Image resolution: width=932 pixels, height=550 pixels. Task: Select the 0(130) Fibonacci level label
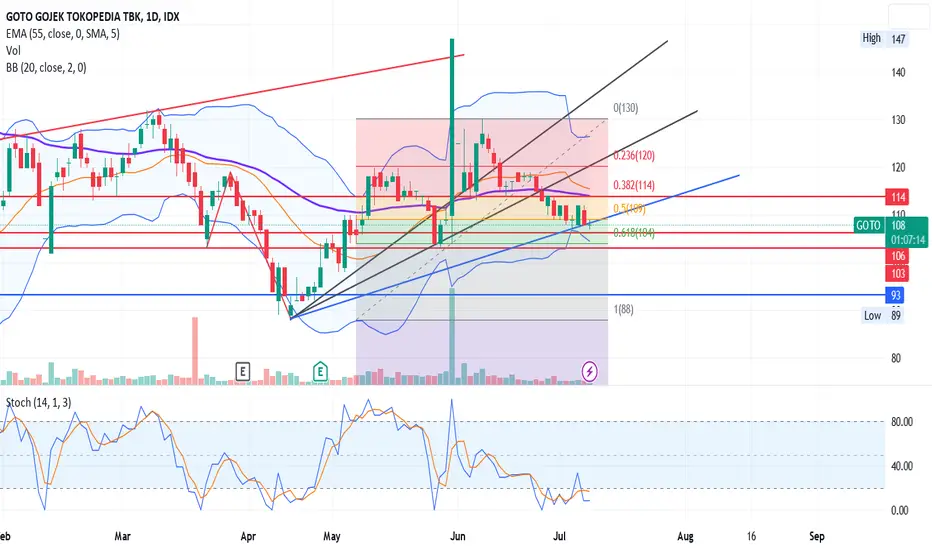(x=626, y=108)
